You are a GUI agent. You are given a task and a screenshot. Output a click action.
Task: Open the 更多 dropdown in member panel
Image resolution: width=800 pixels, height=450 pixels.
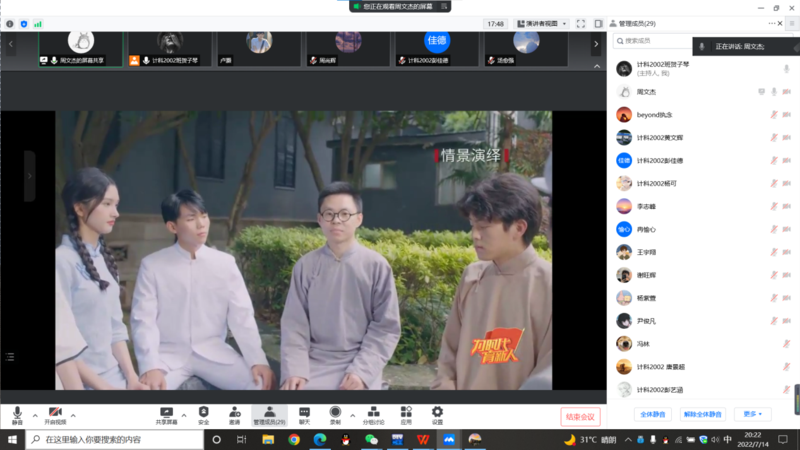tap(753, 414)
